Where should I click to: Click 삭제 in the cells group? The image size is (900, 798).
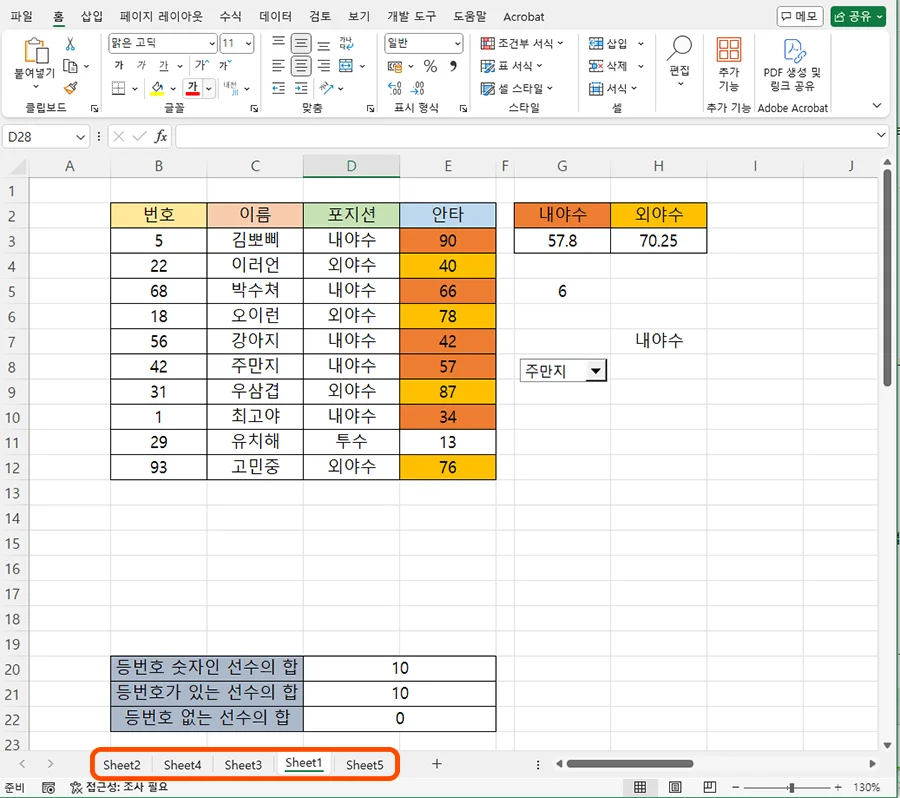pos(616,66)
